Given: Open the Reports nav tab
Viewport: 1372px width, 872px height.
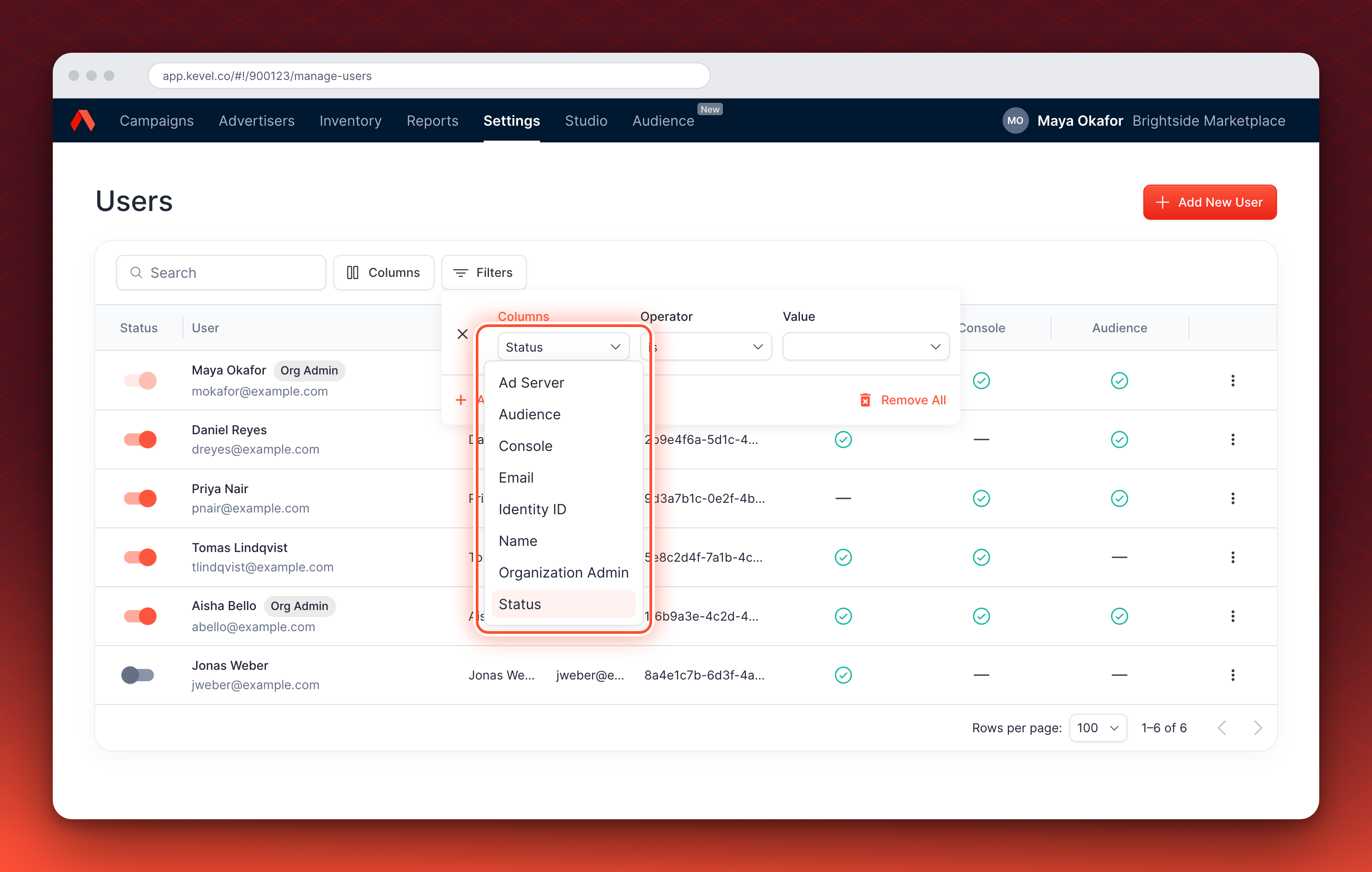Looking at the screenshot, I should (432, 121).
